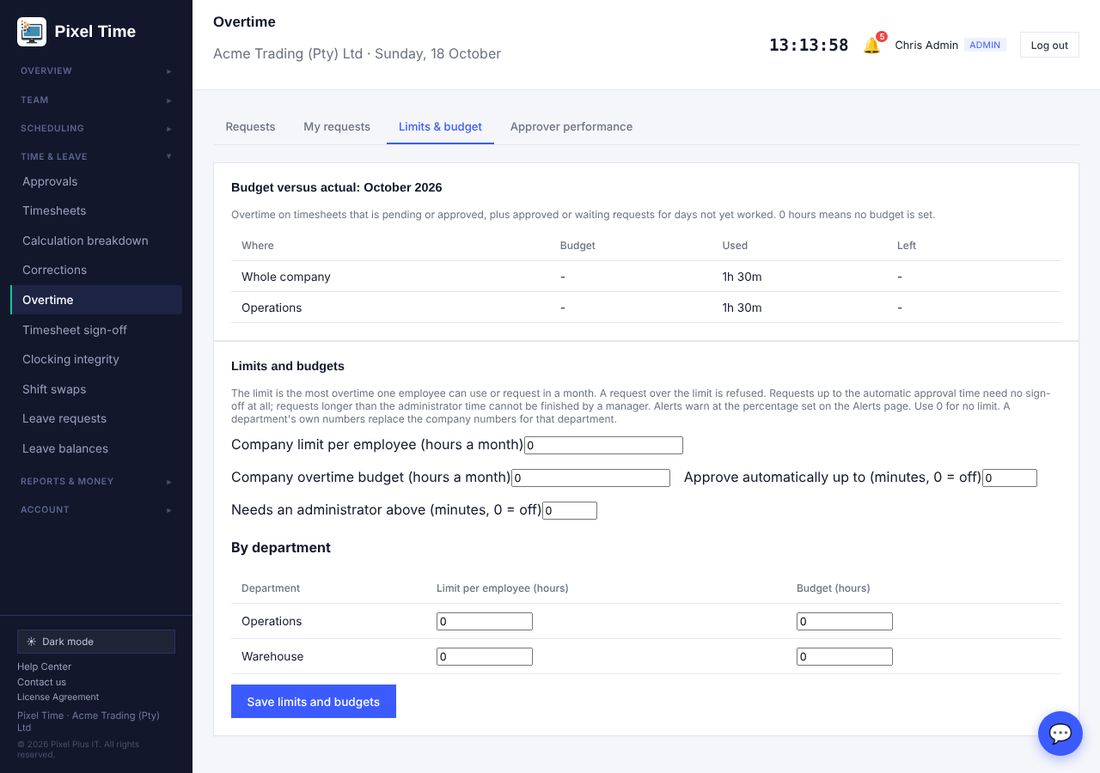Follow the Contact us link
This screenshot has height=773, width=1100.
click(41, 682)
